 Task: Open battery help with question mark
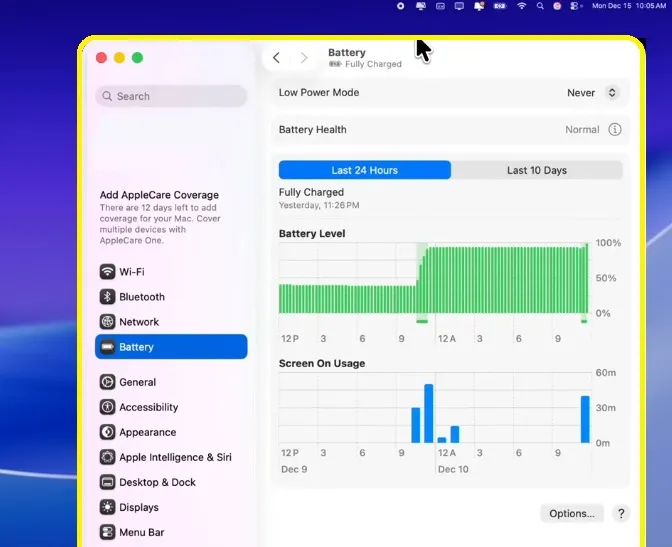(621, 513)
